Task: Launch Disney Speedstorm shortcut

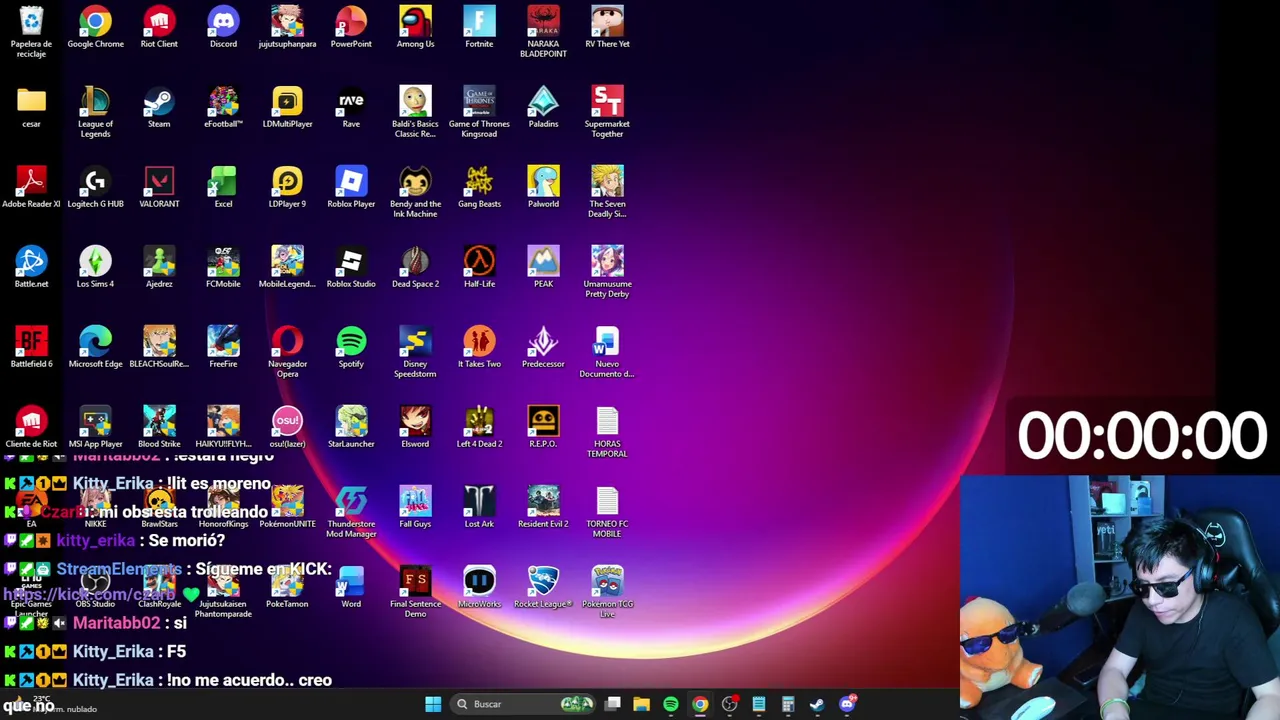Action: [415, 352]
